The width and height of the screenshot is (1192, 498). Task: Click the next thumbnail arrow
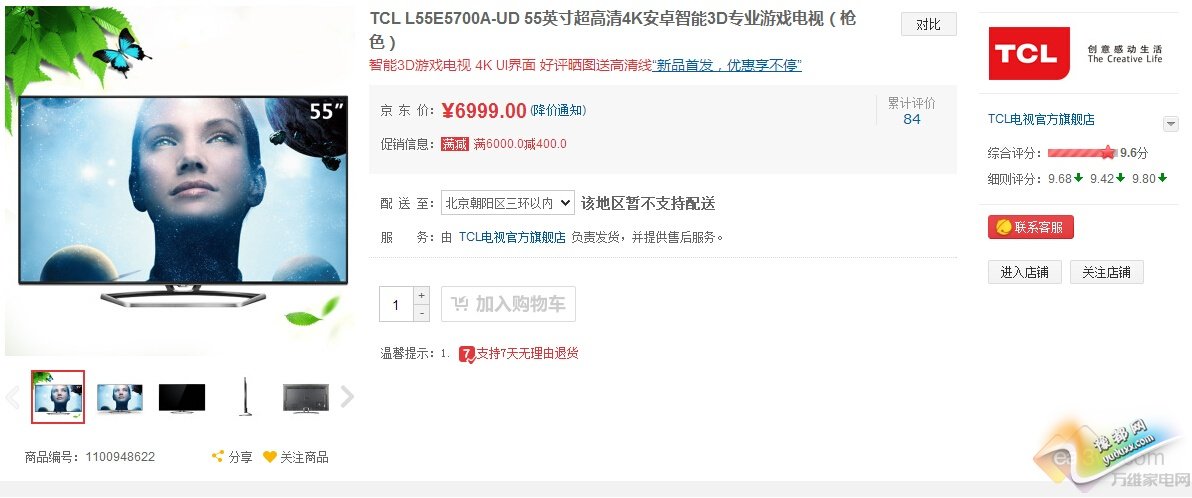pyautogui.click(x=347, y=397)
